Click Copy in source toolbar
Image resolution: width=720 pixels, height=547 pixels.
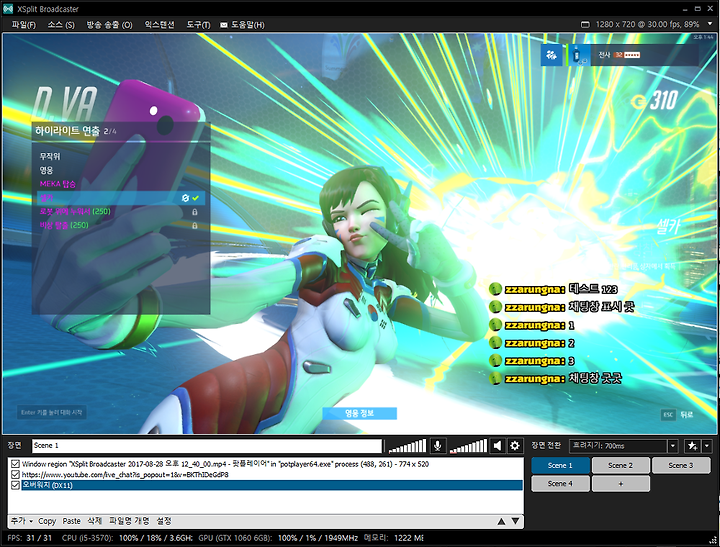click(x=47, y=521)
